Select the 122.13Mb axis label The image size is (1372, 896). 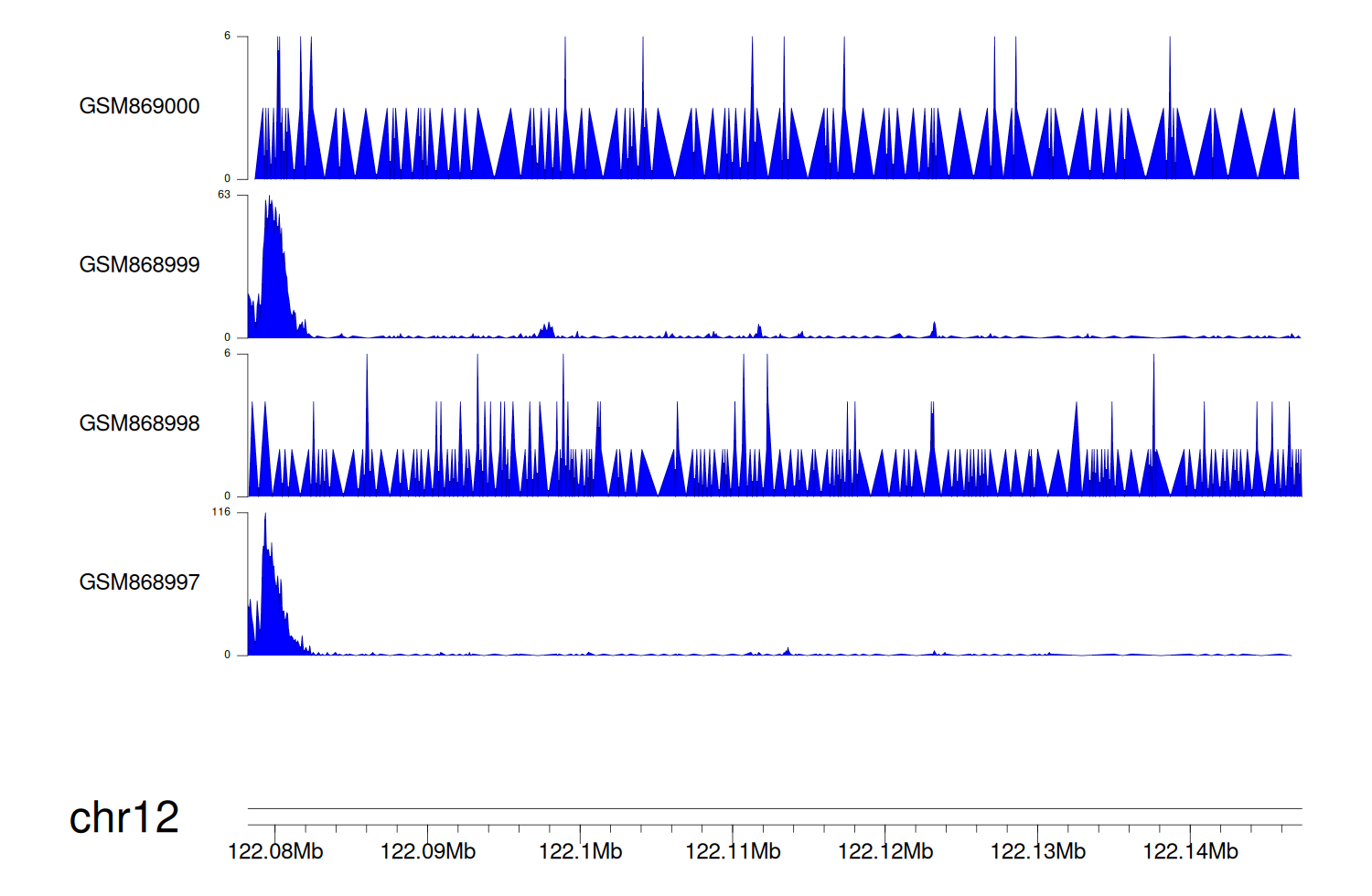pos(1037,851)
